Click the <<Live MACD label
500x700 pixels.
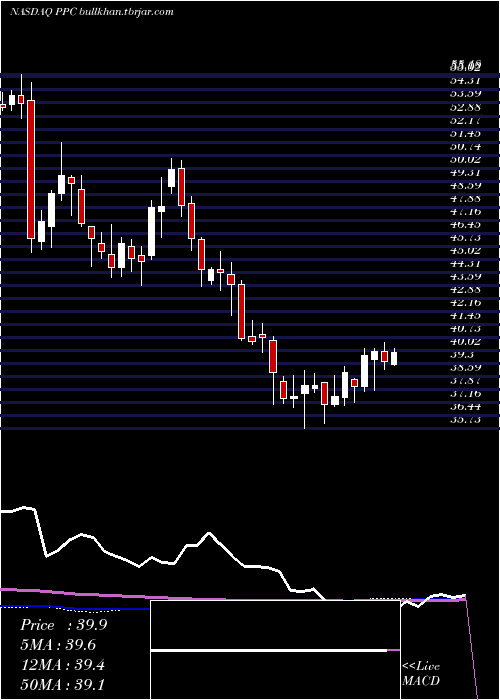(x=421, y=673)
